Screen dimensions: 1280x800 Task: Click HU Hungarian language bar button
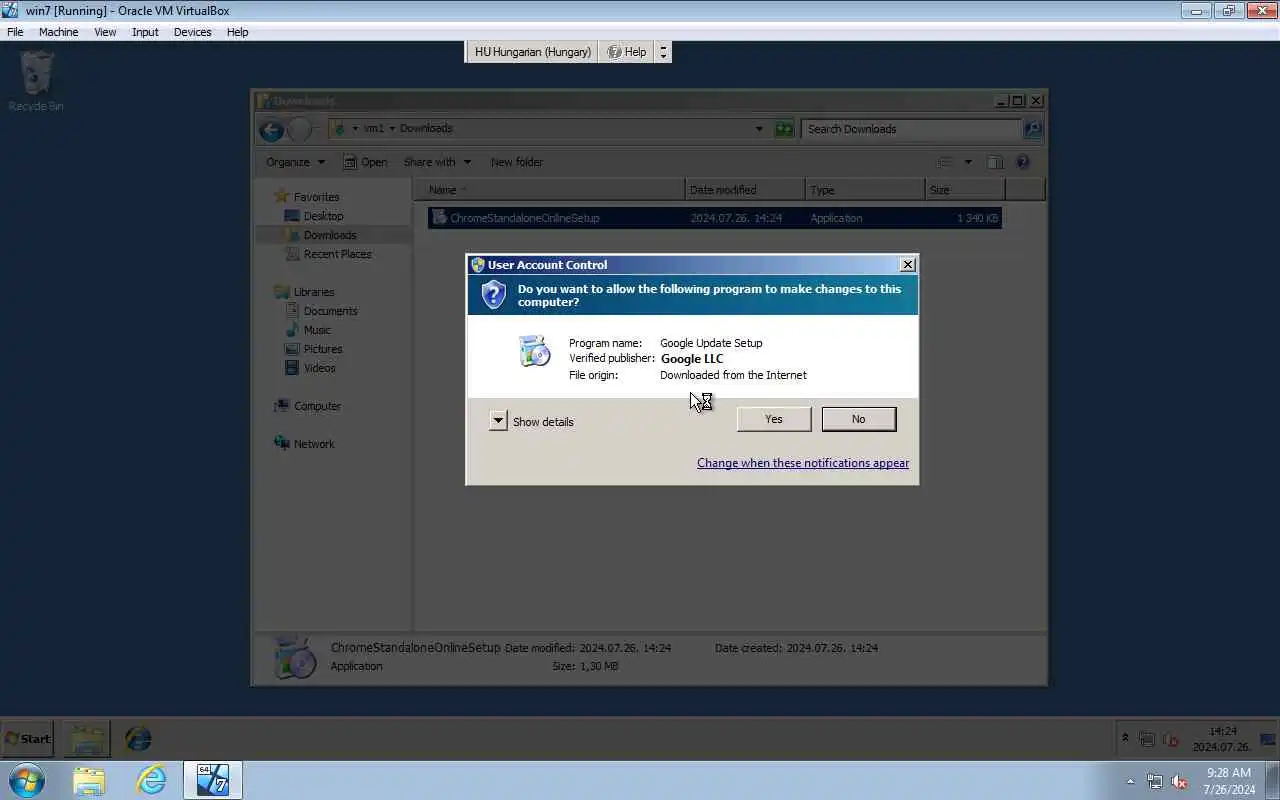click(x=532, y=52)
